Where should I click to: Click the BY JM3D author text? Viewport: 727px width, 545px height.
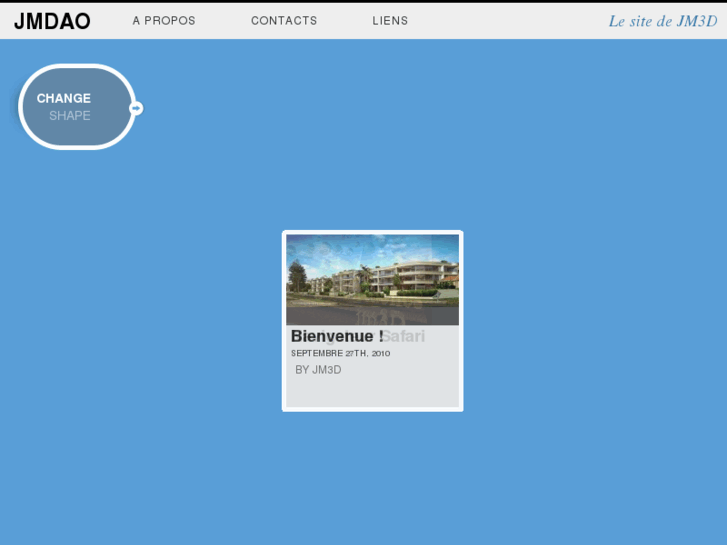318,370
